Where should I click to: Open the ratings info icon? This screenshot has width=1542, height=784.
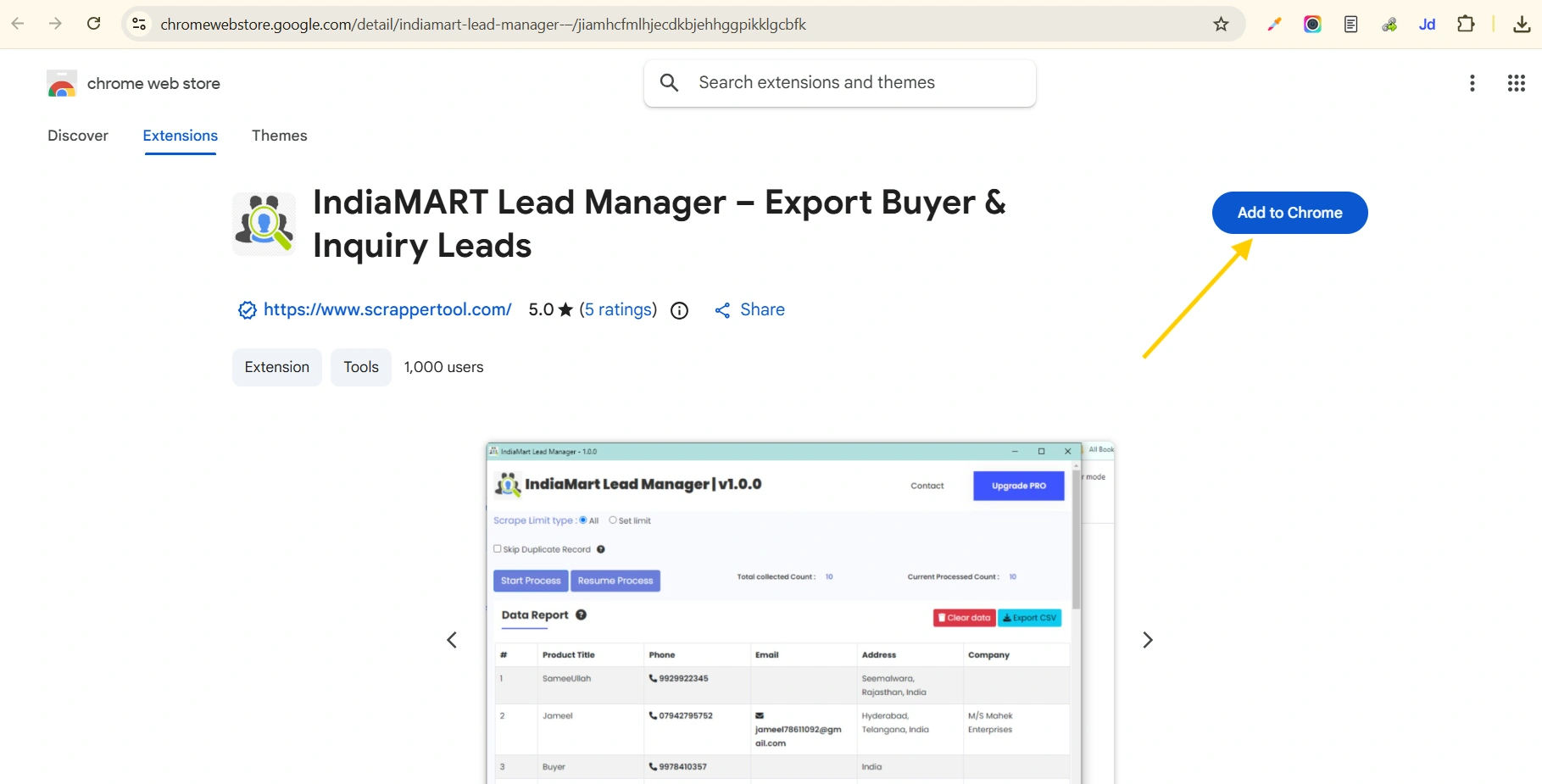click(x=679, y=310)
